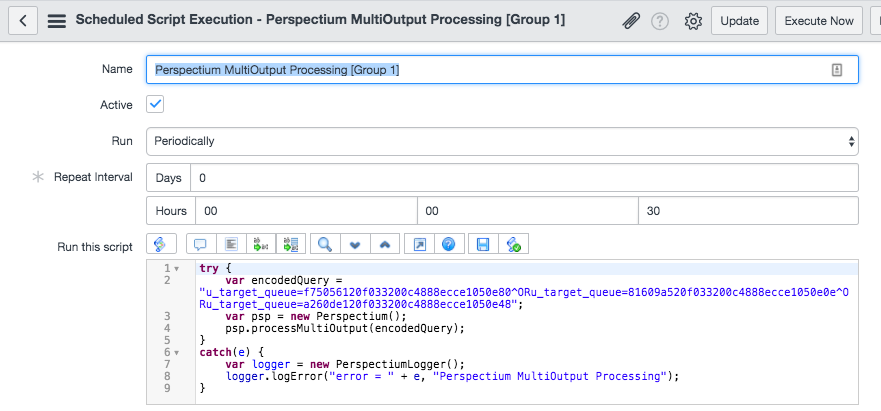This screenshot has width=881, height=411.
Task: Click the repeat interval minutes field
Action: [x=528, y=211]
